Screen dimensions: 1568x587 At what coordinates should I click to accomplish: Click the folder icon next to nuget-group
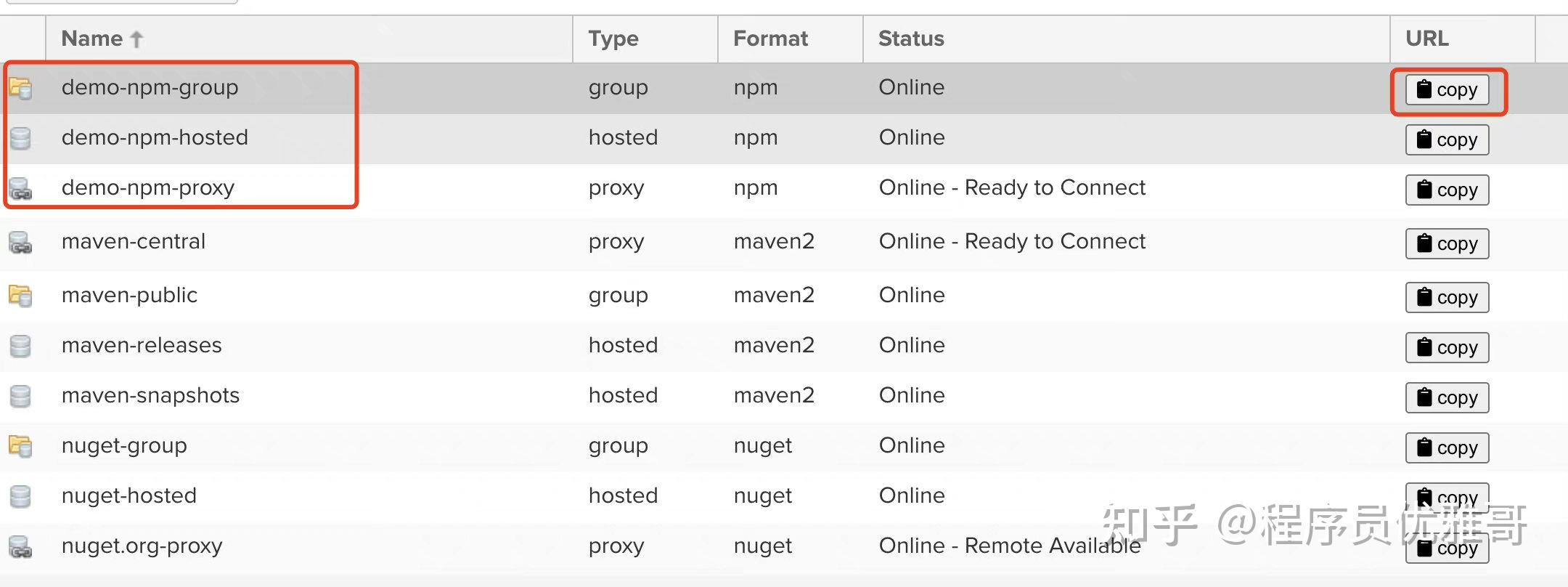pyautogui.click(x=22, y=447)
